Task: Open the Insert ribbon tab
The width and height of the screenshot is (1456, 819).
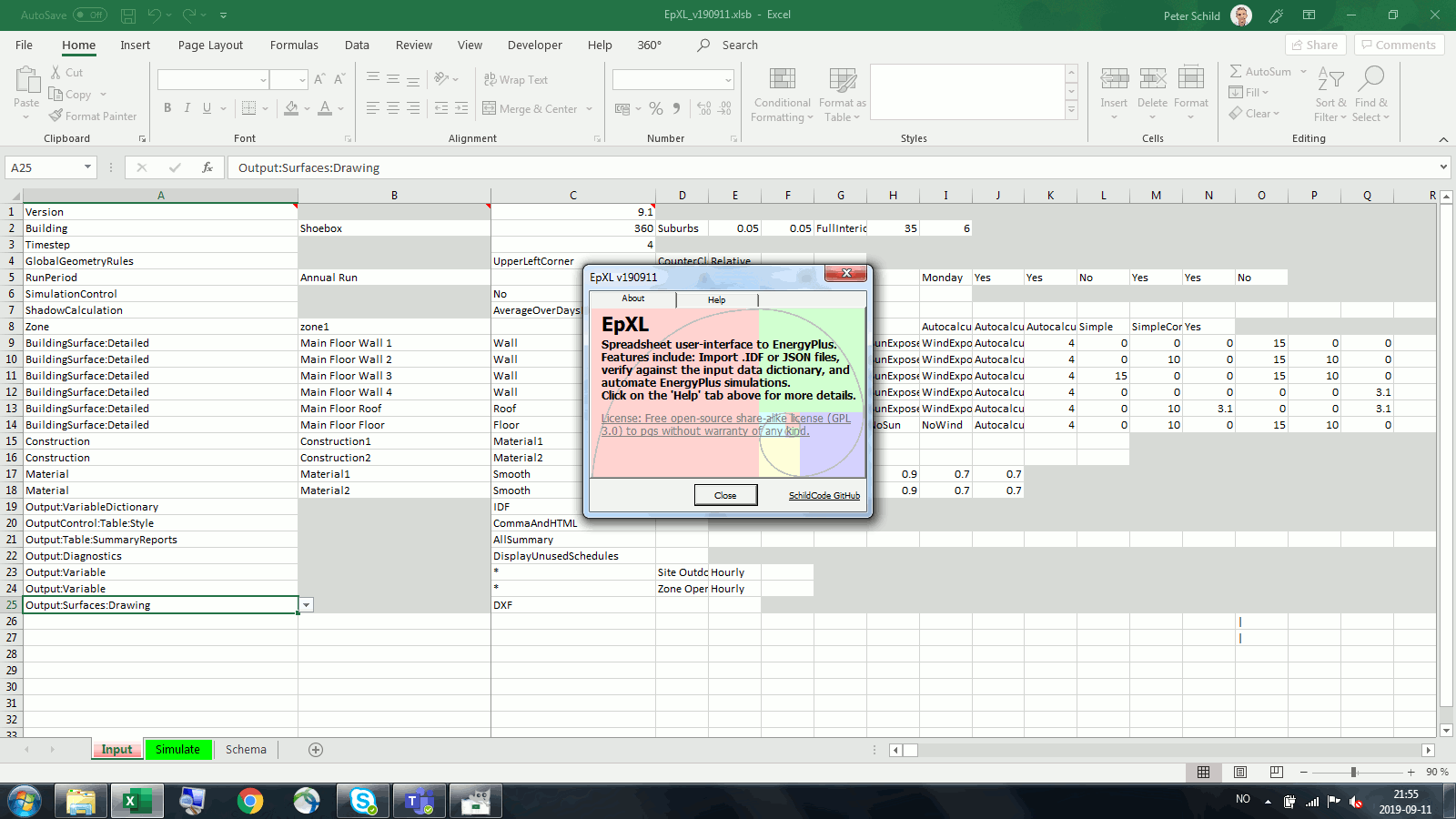Action: [135, 45]
